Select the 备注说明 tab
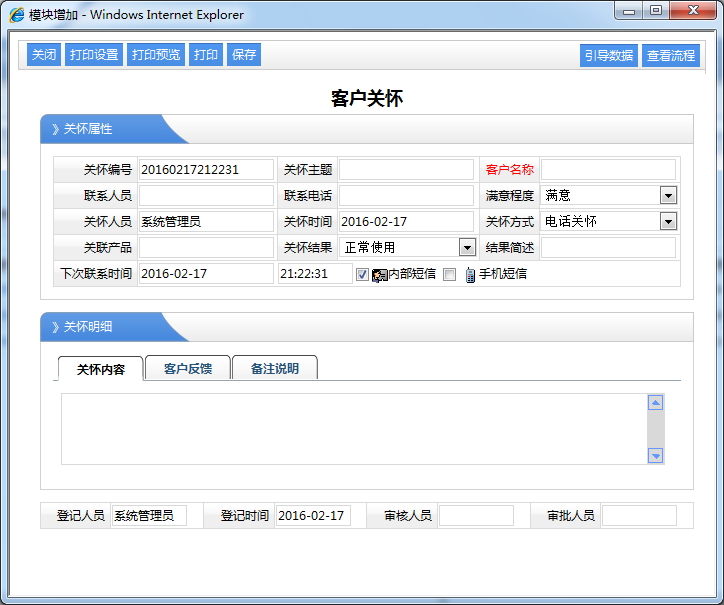The image size is (724, 605). point(274,368)
